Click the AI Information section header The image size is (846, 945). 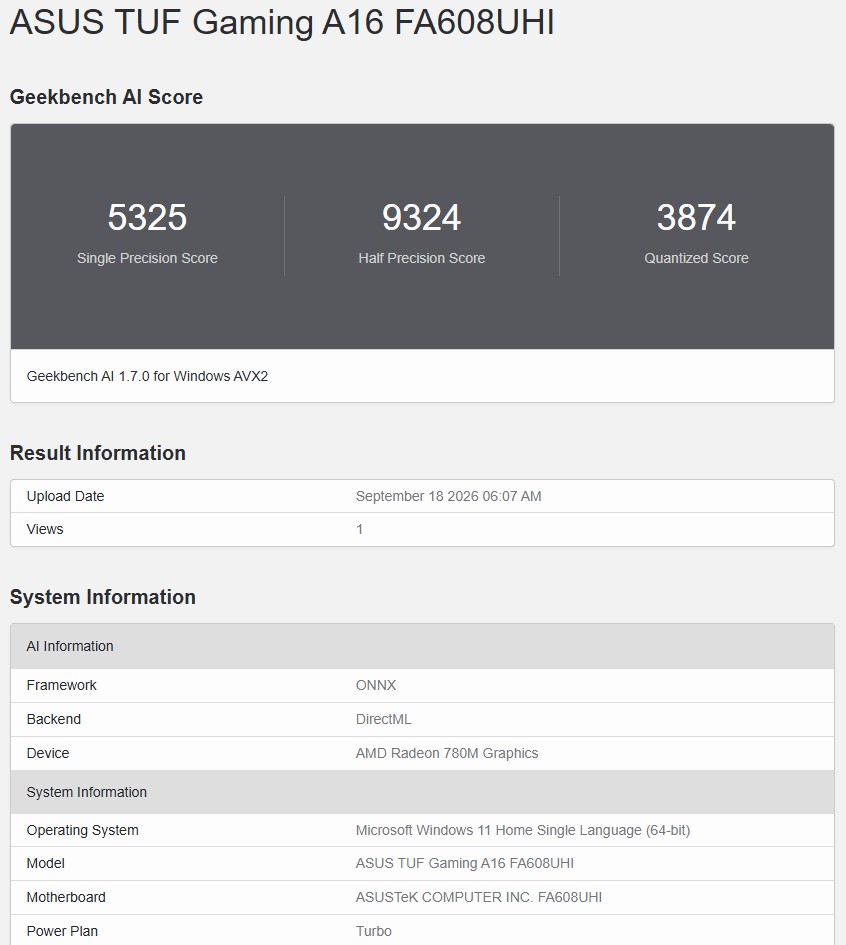click(x=422, y=646)
